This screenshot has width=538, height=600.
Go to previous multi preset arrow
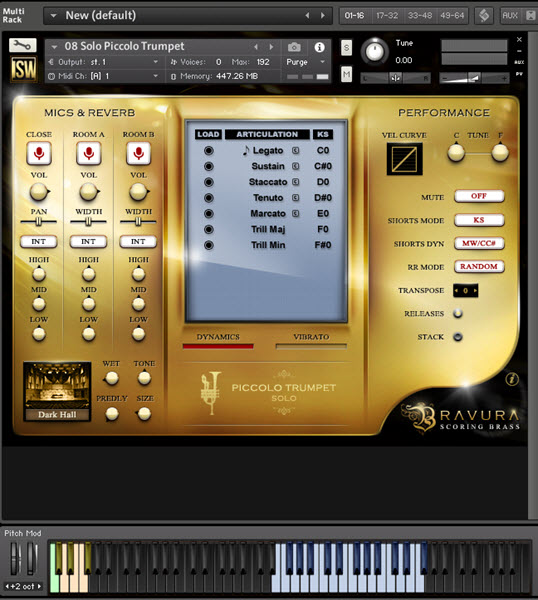pos(307,16)
